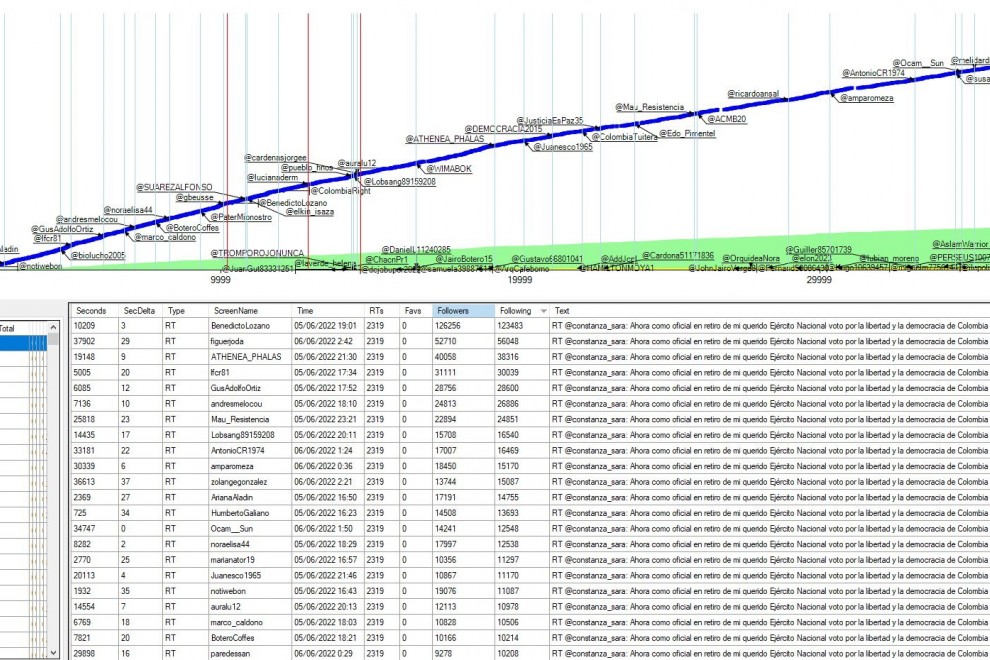Select the highlighted blue row in left list
Screen dimensions: 990x660
pyautogui.click(x=20, y=343)
